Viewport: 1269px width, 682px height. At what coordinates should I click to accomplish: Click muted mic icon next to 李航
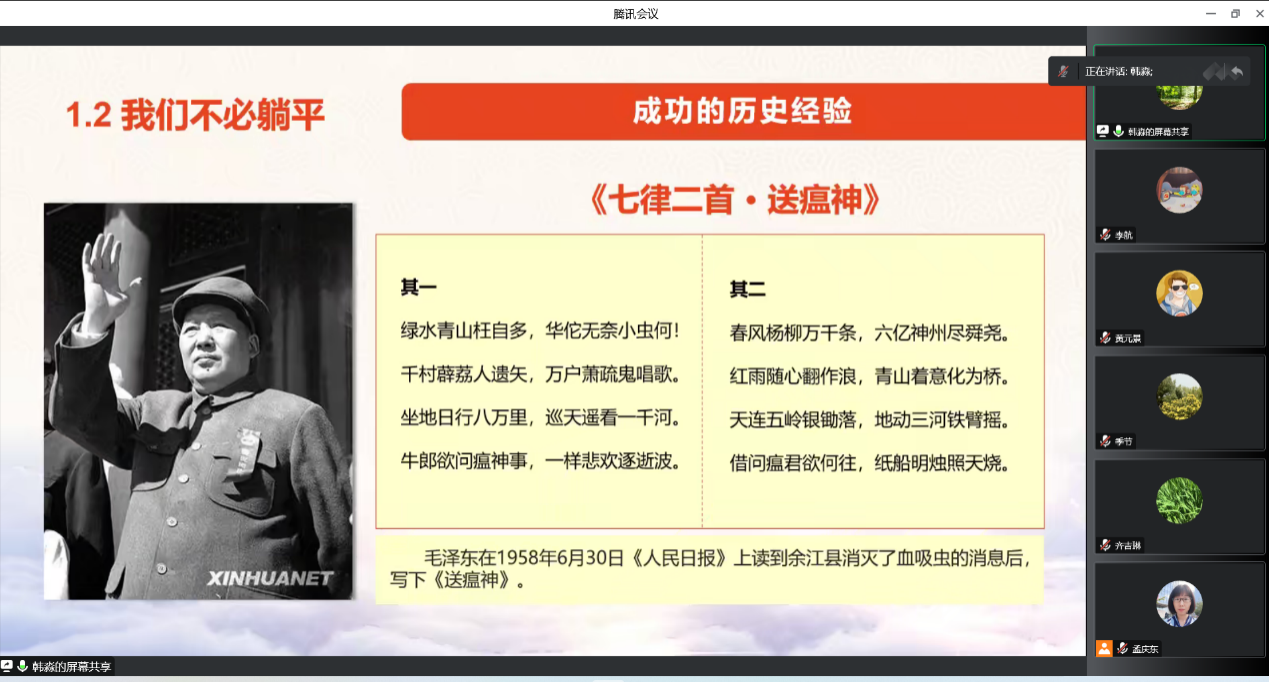[x=1105, y=235]
